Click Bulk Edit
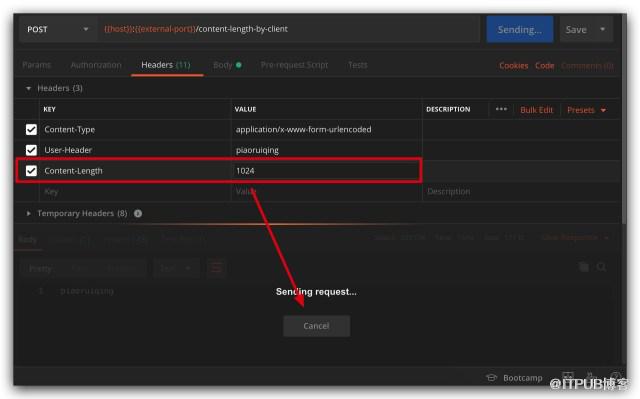Image resolution: width=640 pixels, height=399 pixels. point(536,110)
